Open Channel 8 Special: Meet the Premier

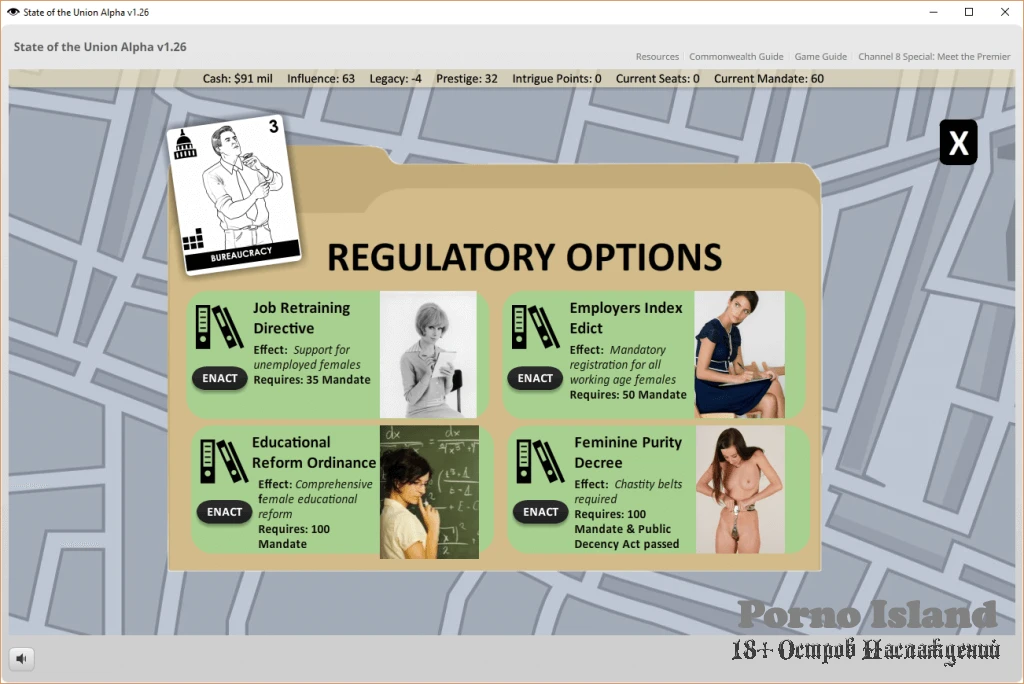[x=934, y=57]
